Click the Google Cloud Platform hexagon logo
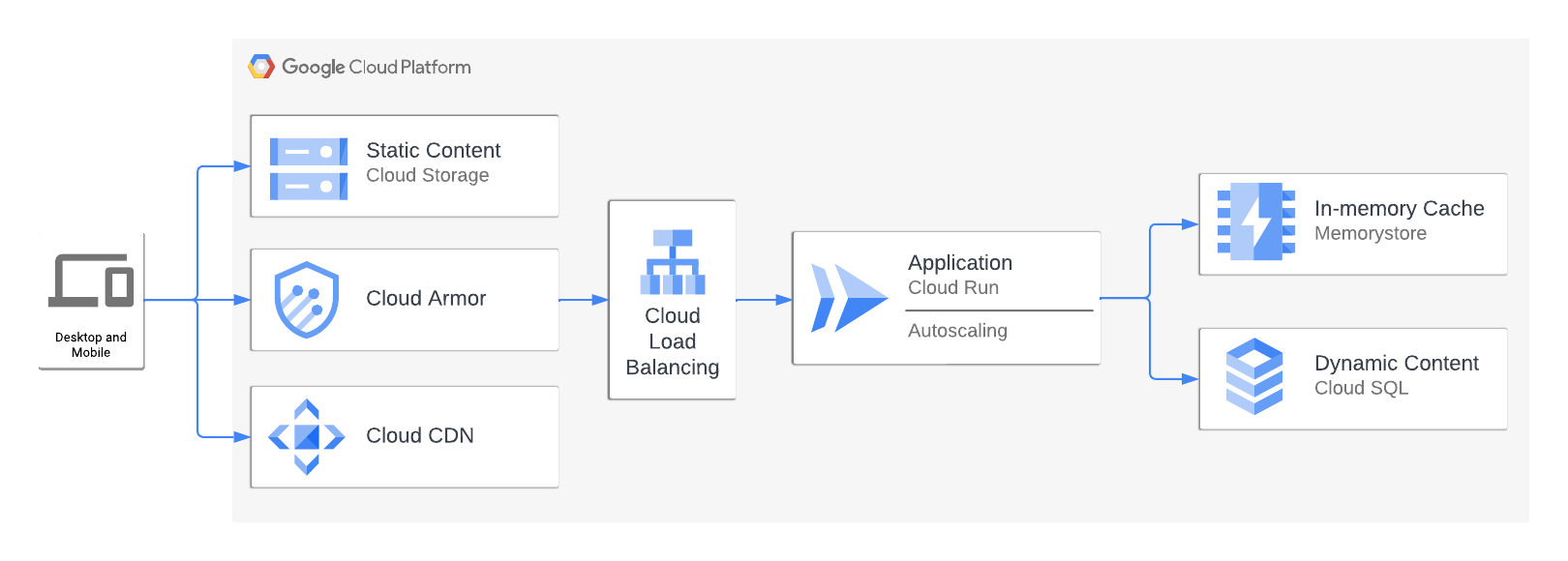The width and height of the screenshot is (1568, 561). 261,67
